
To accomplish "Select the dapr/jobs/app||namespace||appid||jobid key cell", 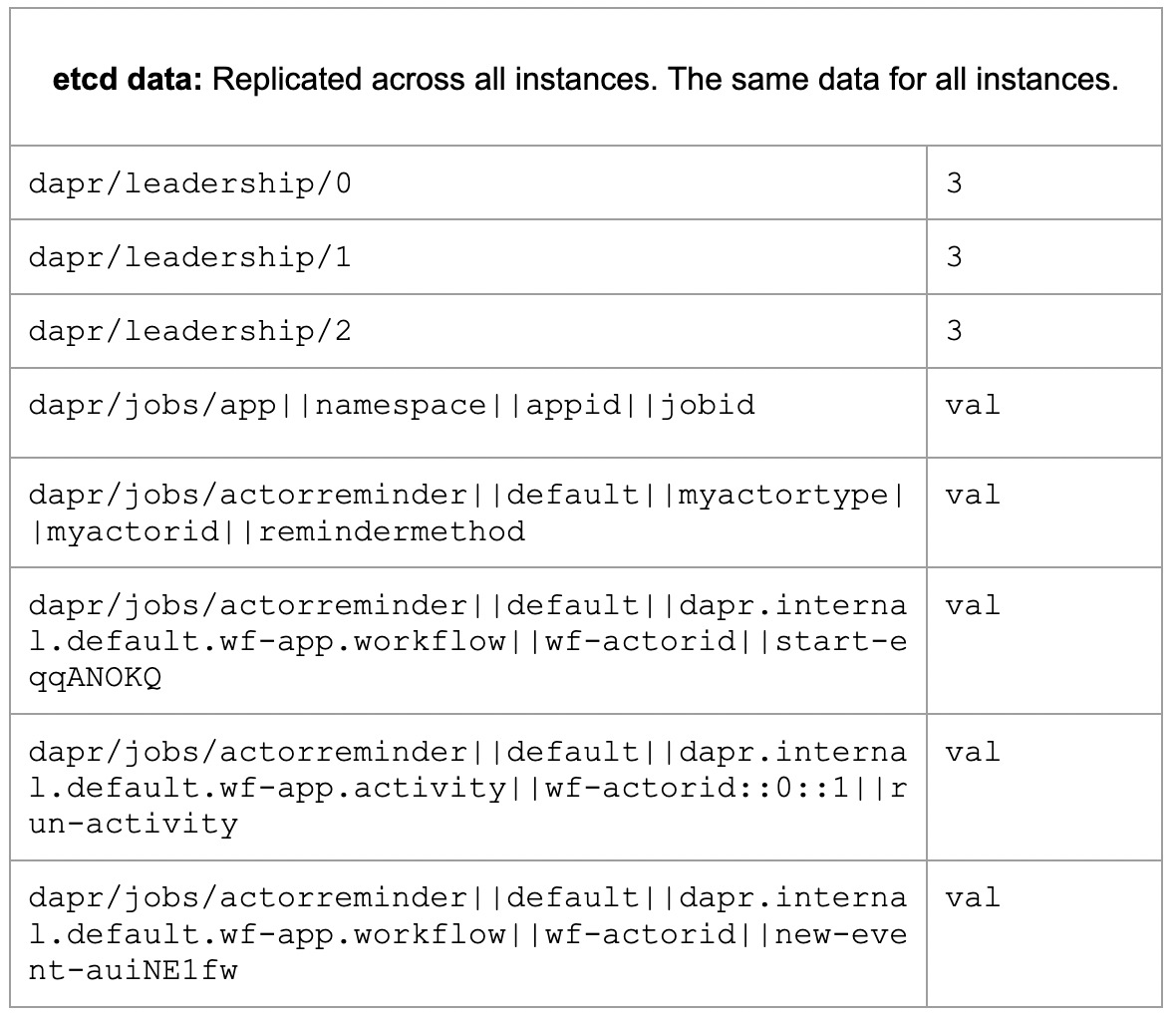I will pyautogui.click(x=392, y=405).
